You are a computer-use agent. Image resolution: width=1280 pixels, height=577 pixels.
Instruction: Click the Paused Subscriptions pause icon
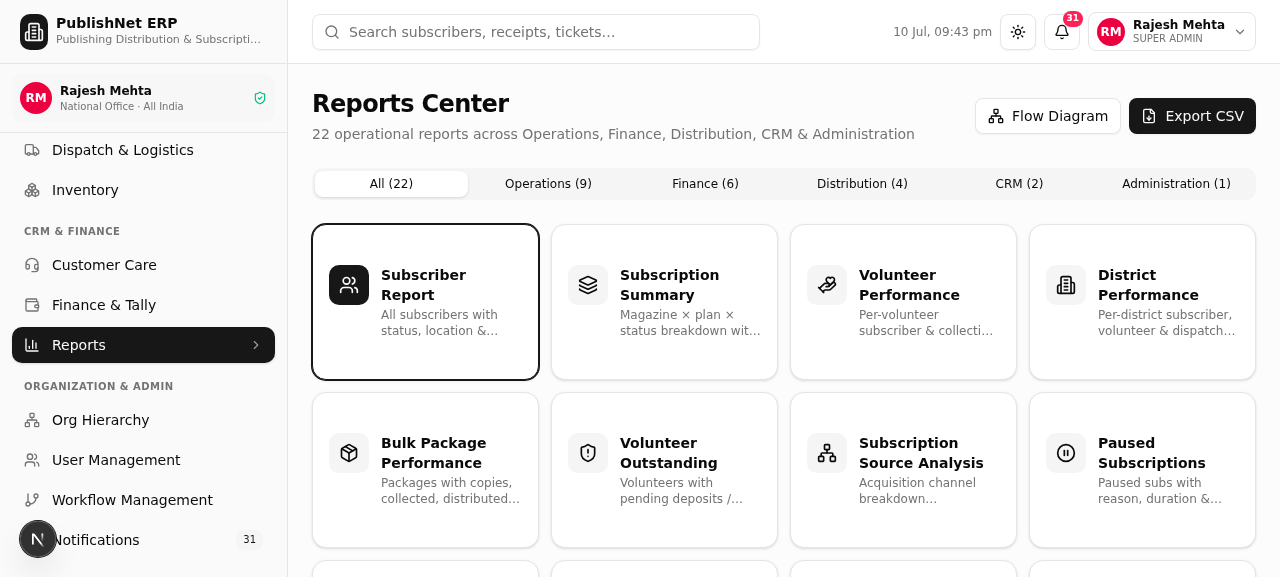point(1066,453)
